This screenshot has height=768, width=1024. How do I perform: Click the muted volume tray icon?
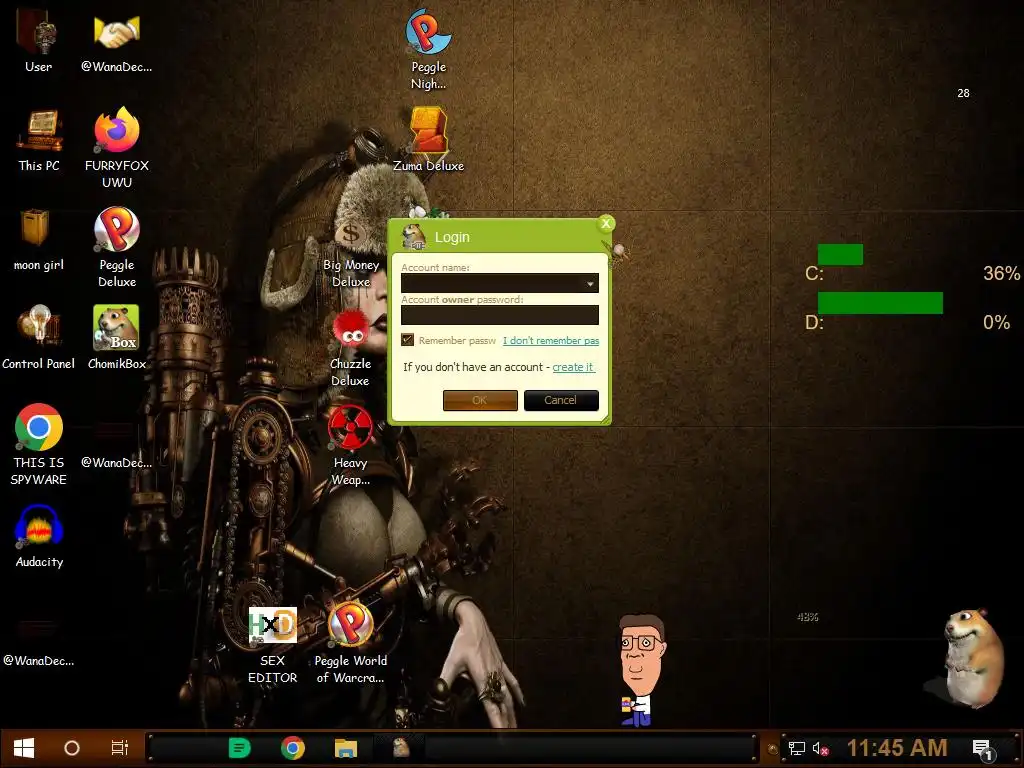coord(821,748)
